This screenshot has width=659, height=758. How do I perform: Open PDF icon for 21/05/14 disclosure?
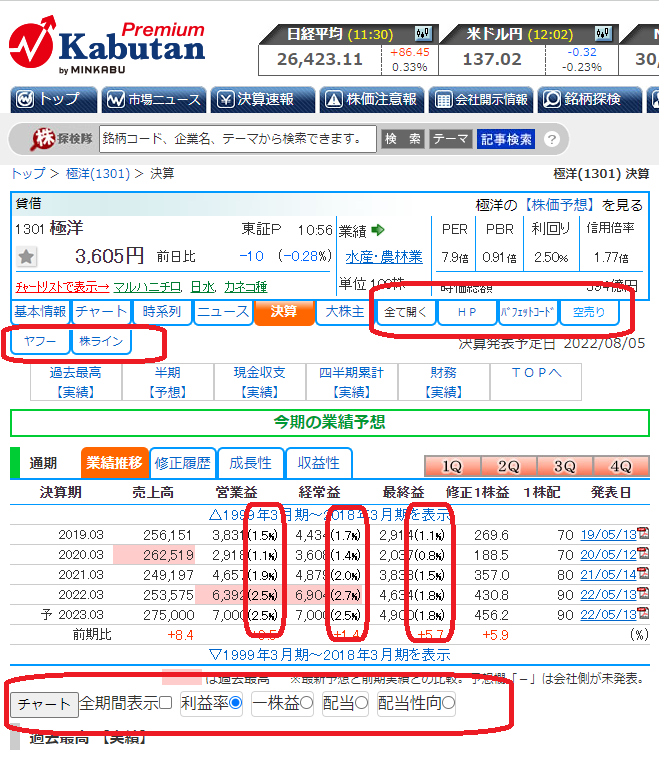(643, 573)
